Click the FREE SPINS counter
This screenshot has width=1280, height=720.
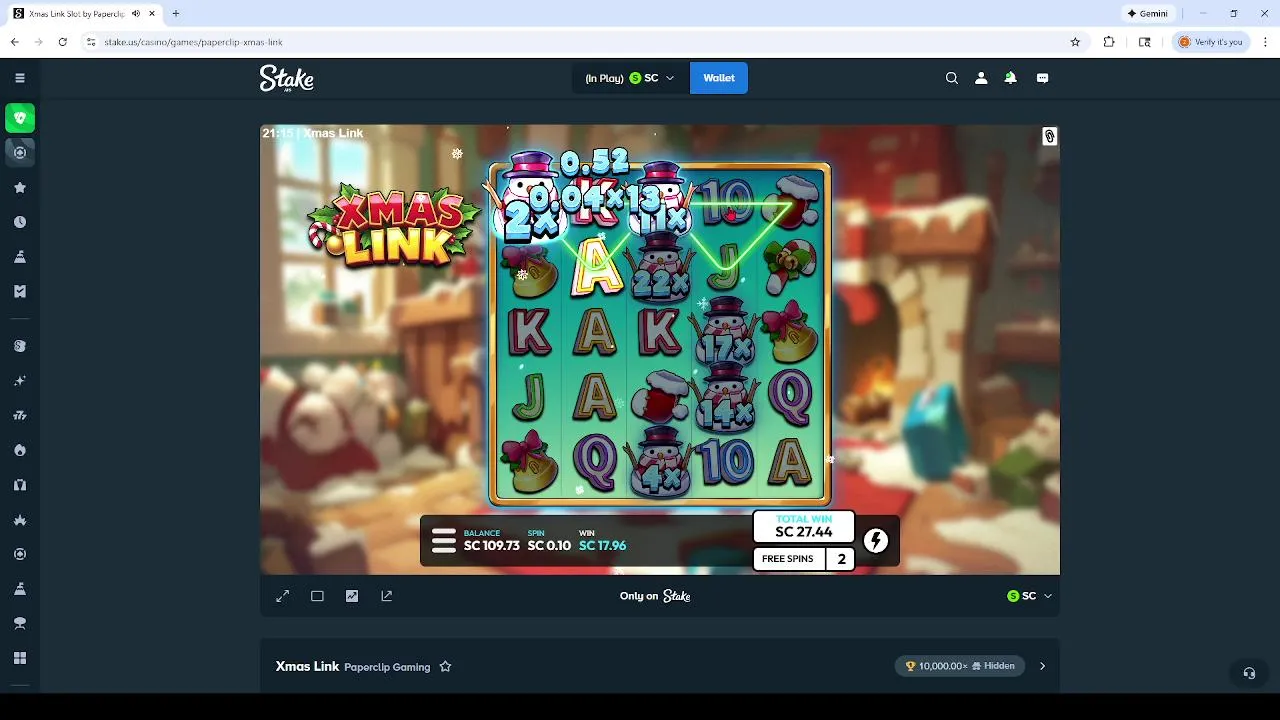click(x=804, y=559)
